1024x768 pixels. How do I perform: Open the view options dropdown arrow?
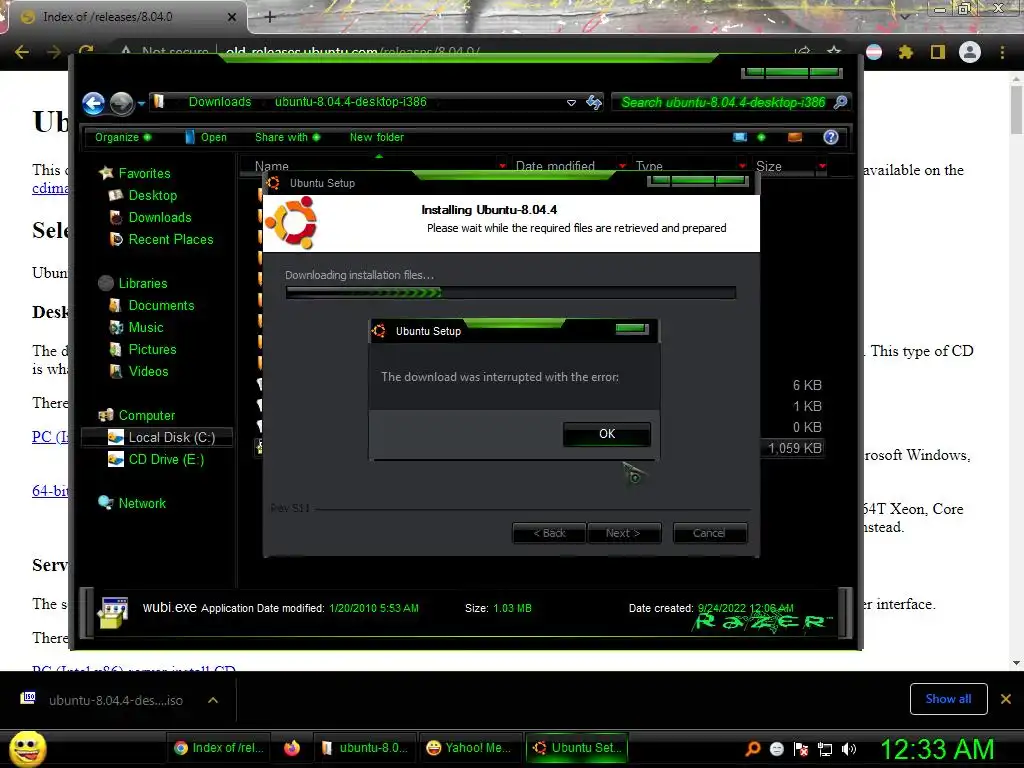761,137
